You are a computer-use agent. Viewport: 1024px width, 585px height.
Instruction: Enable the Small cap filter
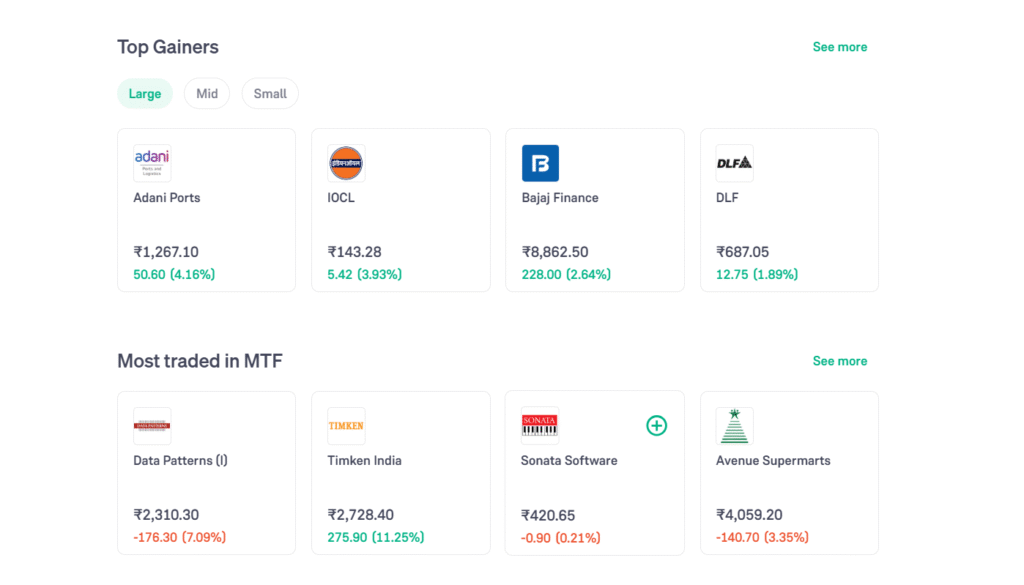(x=269, y=93)
